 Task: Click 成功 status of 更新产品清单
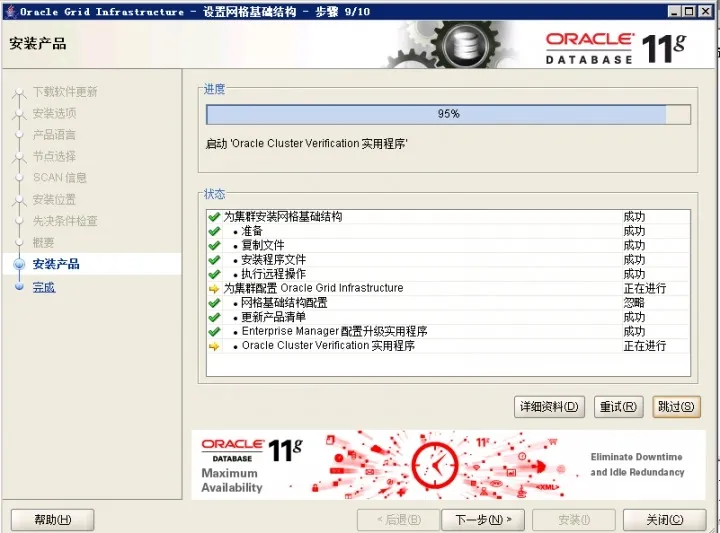tap(634, 317)
